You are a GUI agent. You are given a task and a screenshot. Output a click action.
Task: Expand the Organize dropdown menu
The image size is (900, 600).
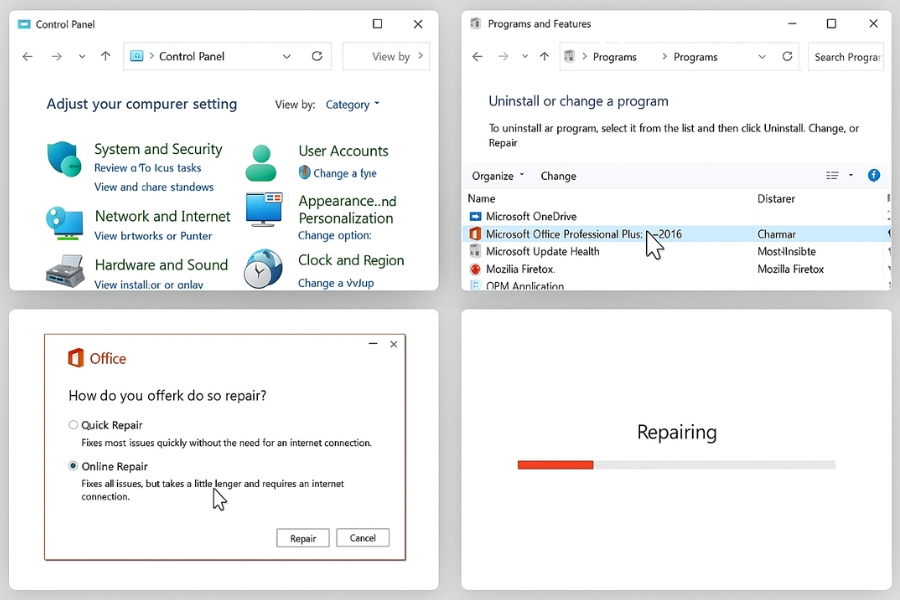pos(497,176)
